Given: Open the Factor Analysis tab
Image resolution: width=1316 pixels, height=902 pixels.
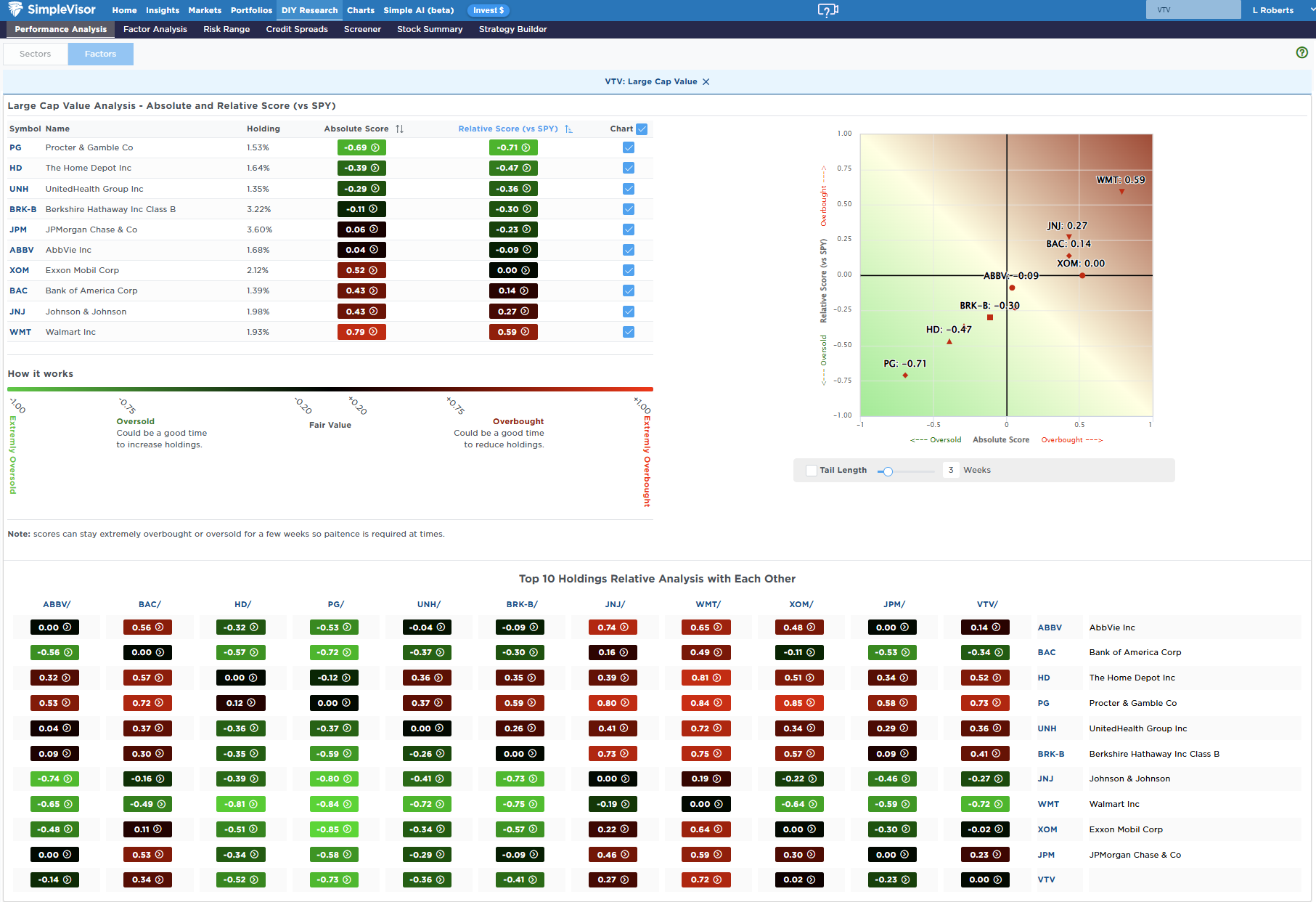Looking at the screenshot, I should click(155, 30).
